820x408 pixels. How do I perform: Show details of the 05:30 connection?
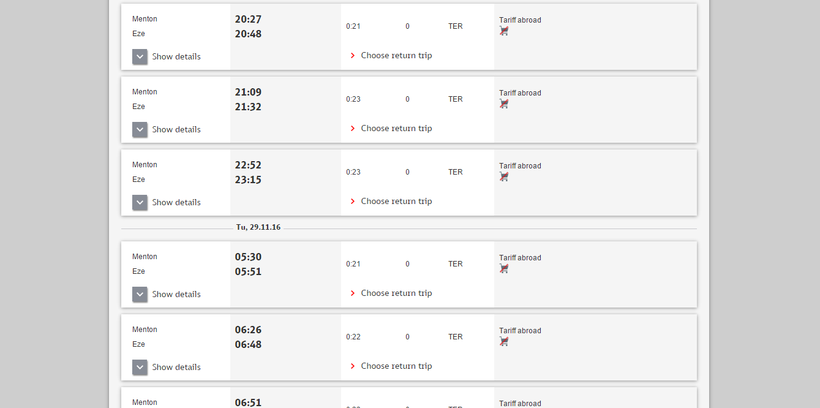tap(140, 295)
